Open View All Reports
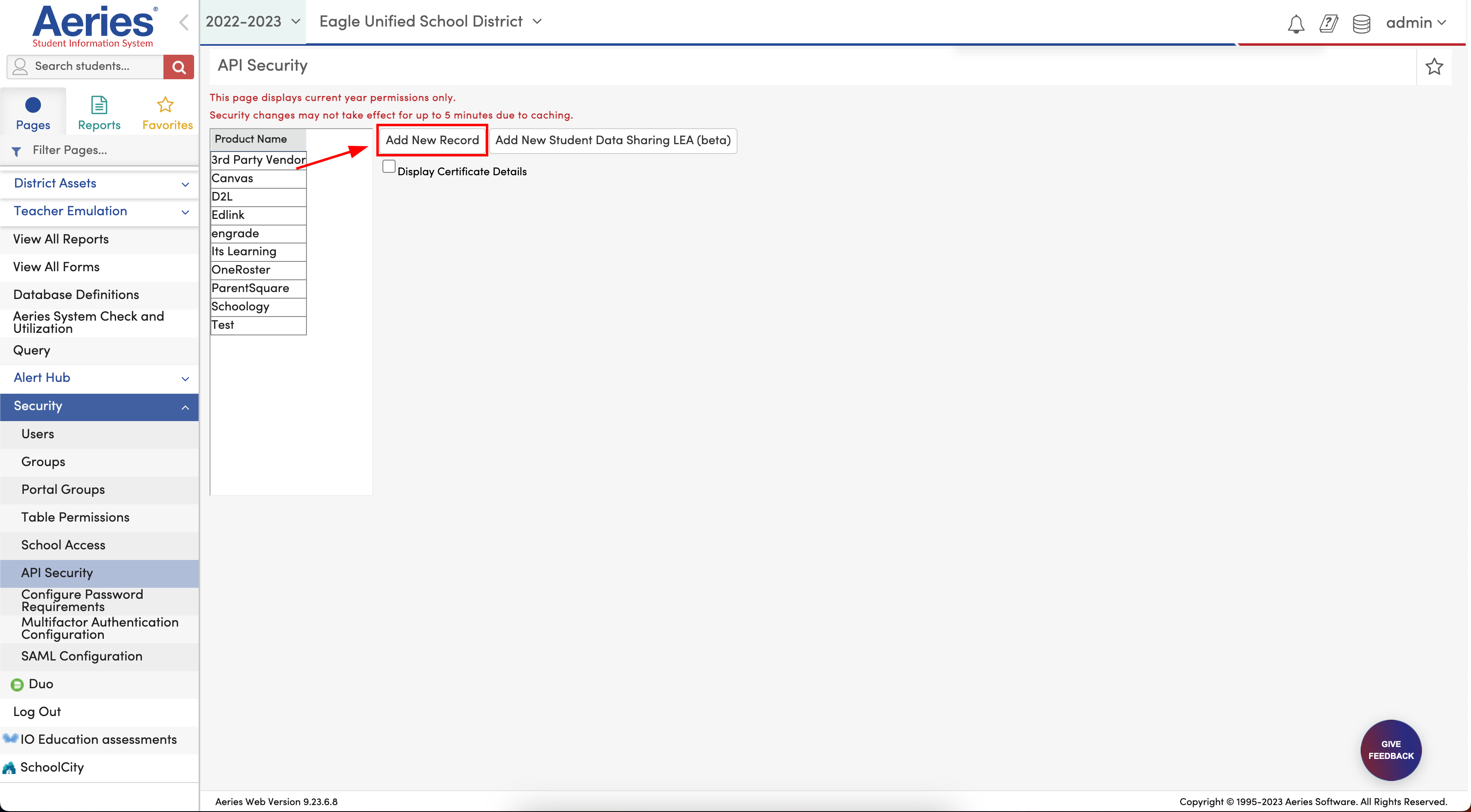This screenshot has height=812, width=1471. 99,239
